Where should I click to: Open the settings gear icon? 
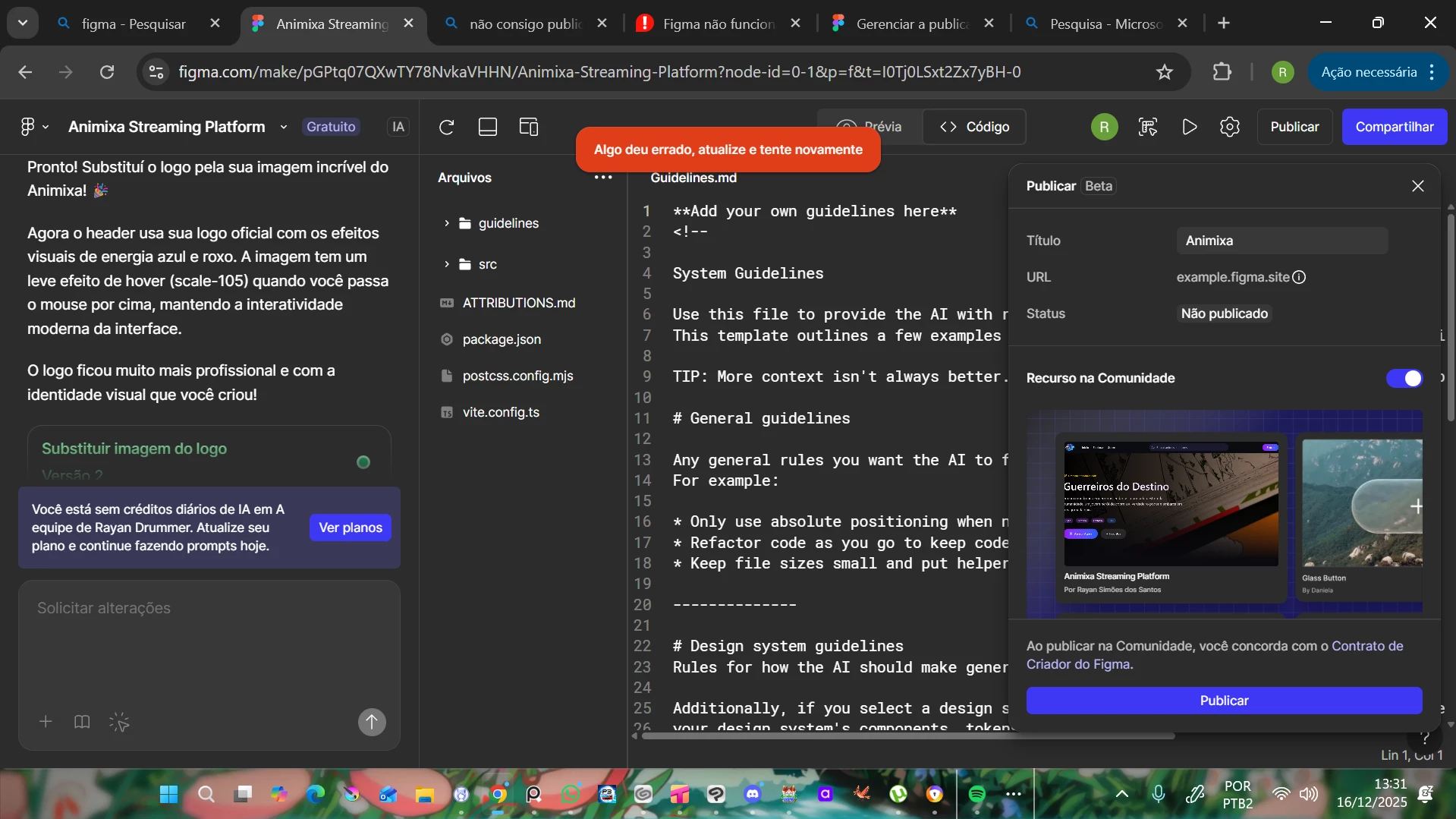click(x=1230, y=127)
